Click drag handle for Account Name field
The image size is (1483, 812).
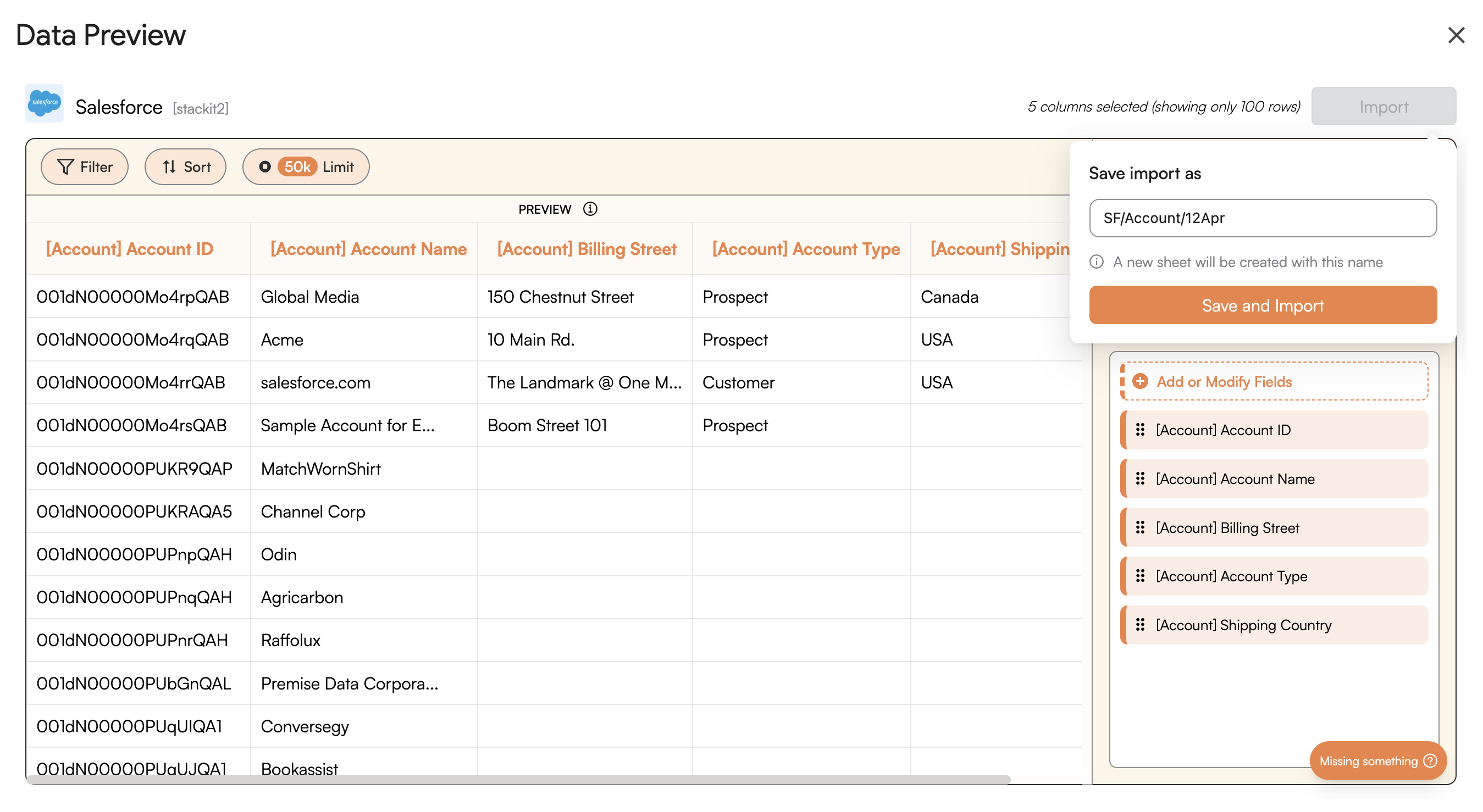point(1140,479)
